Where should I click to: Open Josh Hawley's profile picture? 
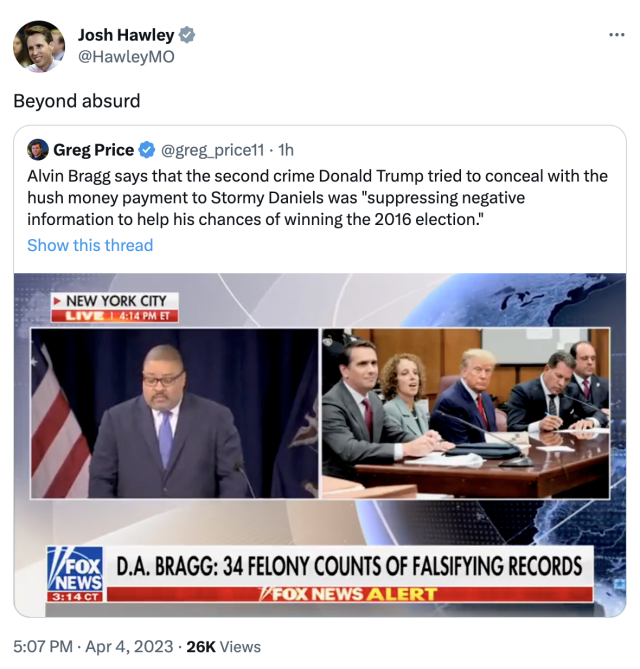point(39,46)
